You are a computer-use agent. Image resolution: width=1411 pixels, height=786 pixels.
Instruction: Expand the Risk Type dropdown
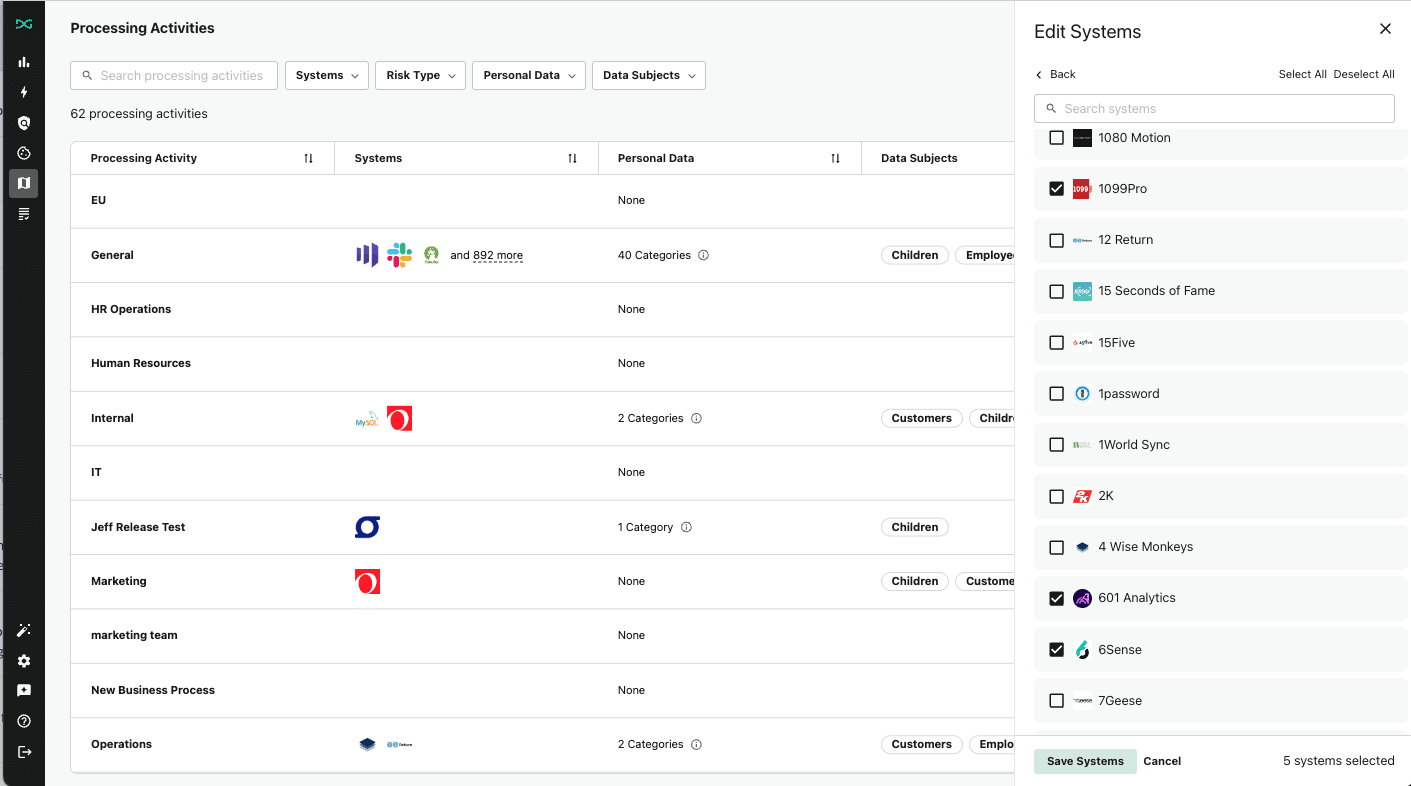[420, 76]
